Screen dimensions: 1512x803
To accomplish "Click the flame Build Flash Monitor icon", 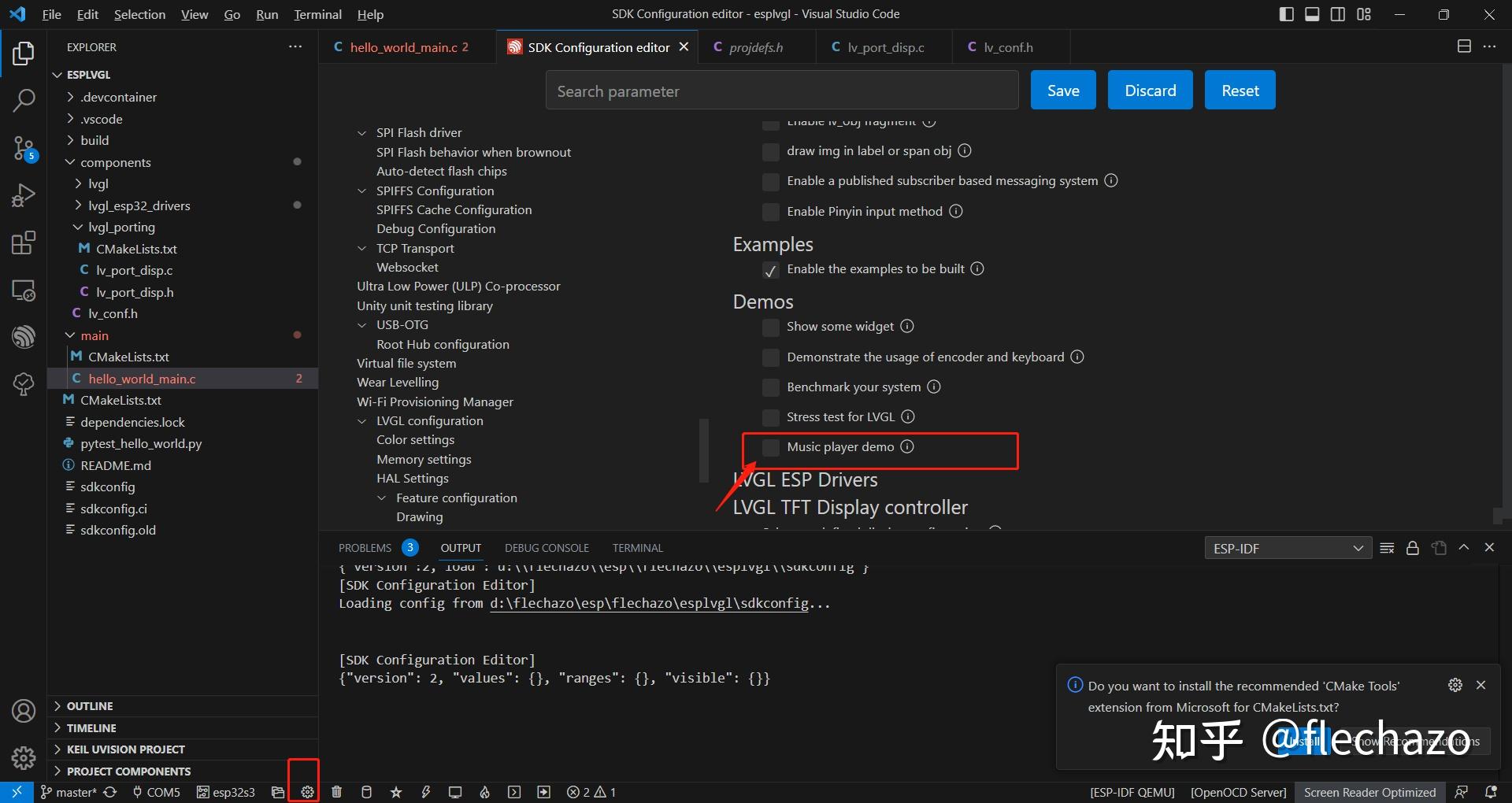I will [x=485, y=792].
